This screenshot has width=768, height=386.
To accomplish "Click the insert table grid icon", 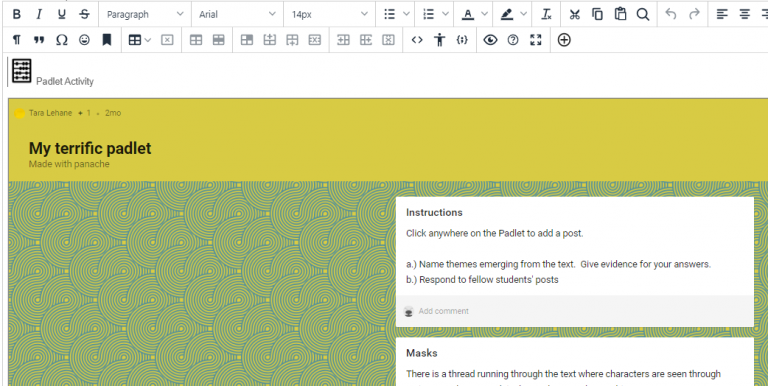I will click(x=135, y=40).
